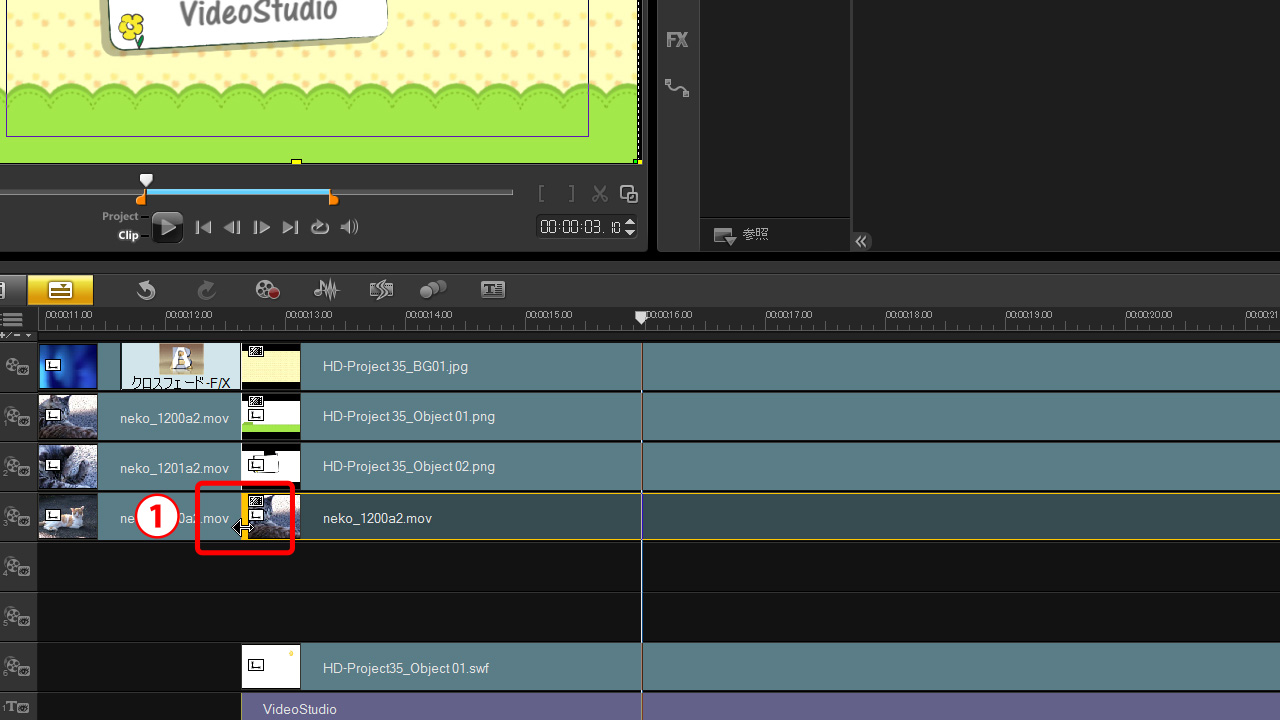
Task: Click the preview scrubber jog slider handle
Action: click(146, 181)
